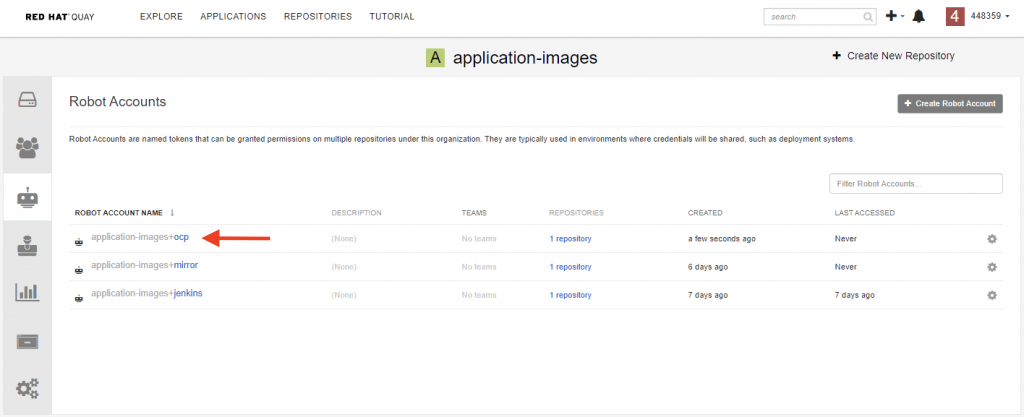Open the Usage Logs chart icon
The image size is (1024, 417).
27,292
